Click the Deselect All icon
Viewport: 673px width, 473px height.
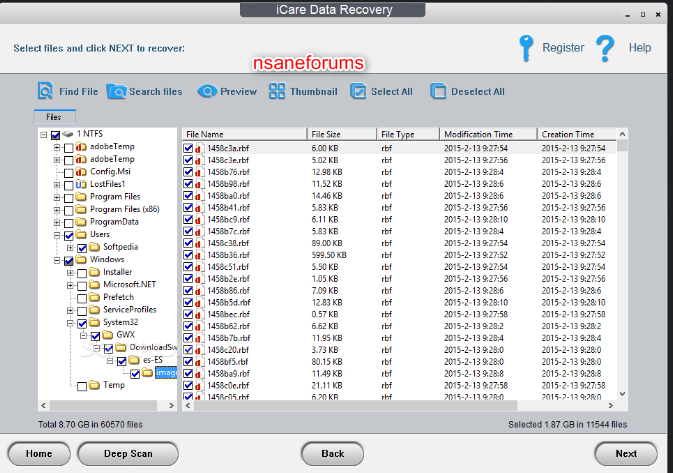click(x=438, y=91)
